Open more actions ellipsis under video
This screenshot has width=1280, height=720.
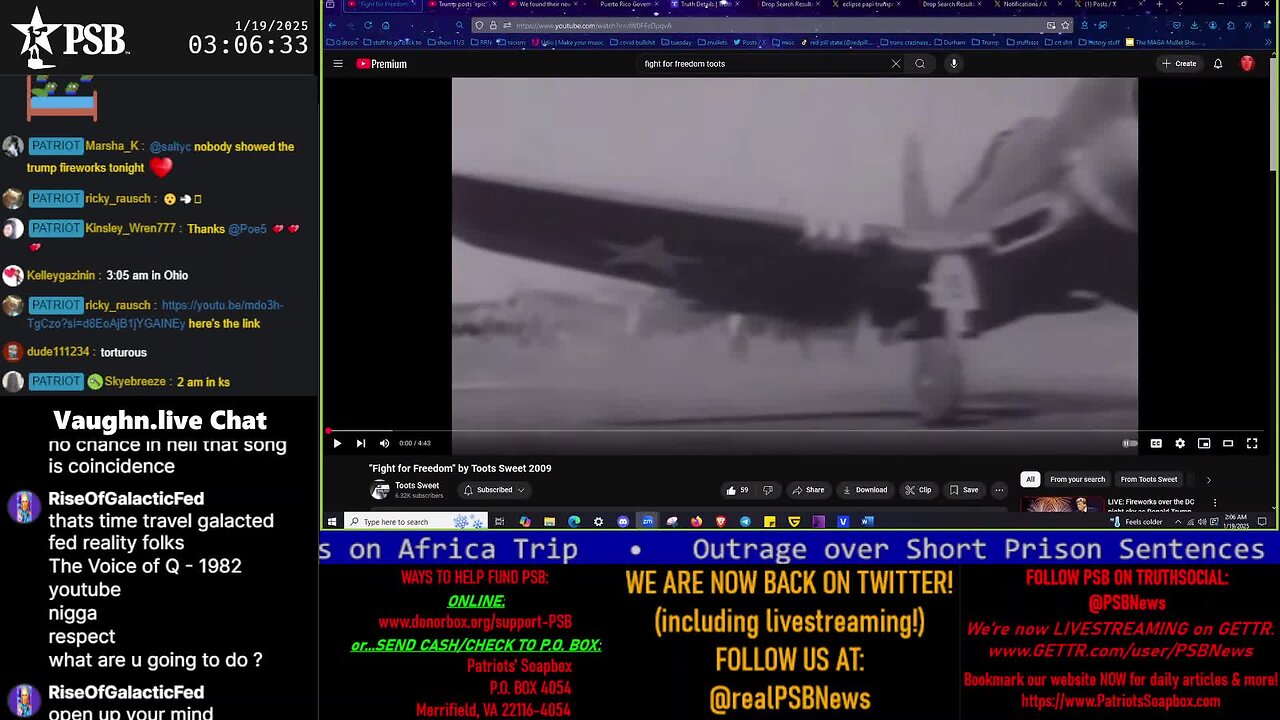coord(999,490)
